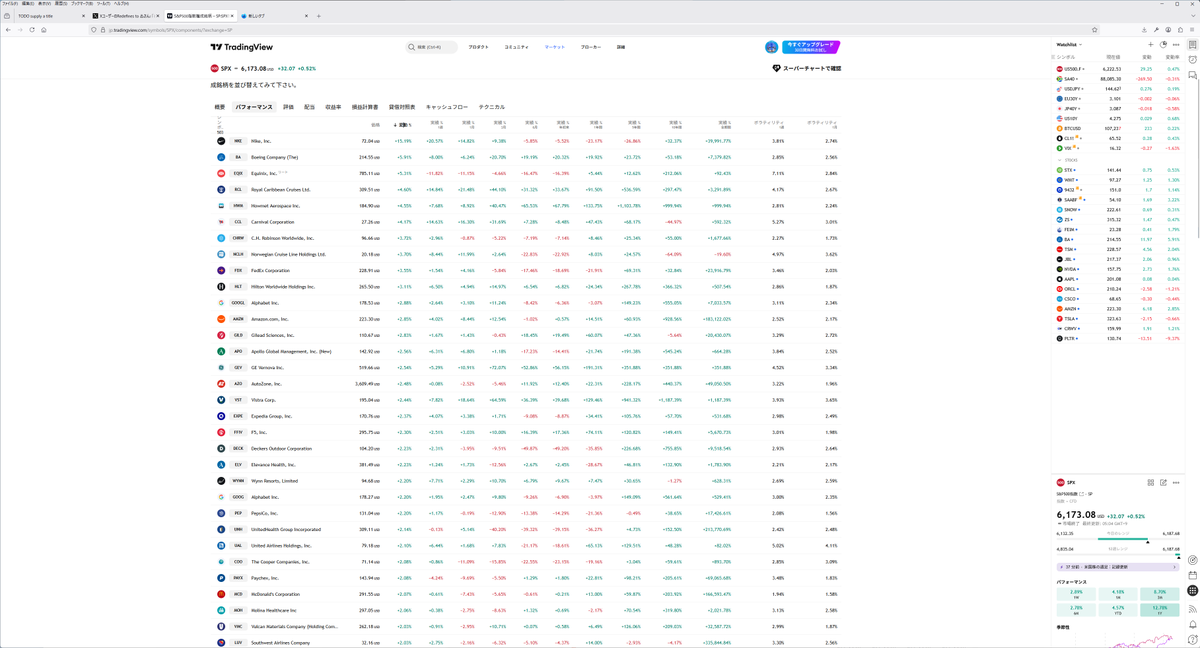Open the user profile avatar

tap(771, 47)
